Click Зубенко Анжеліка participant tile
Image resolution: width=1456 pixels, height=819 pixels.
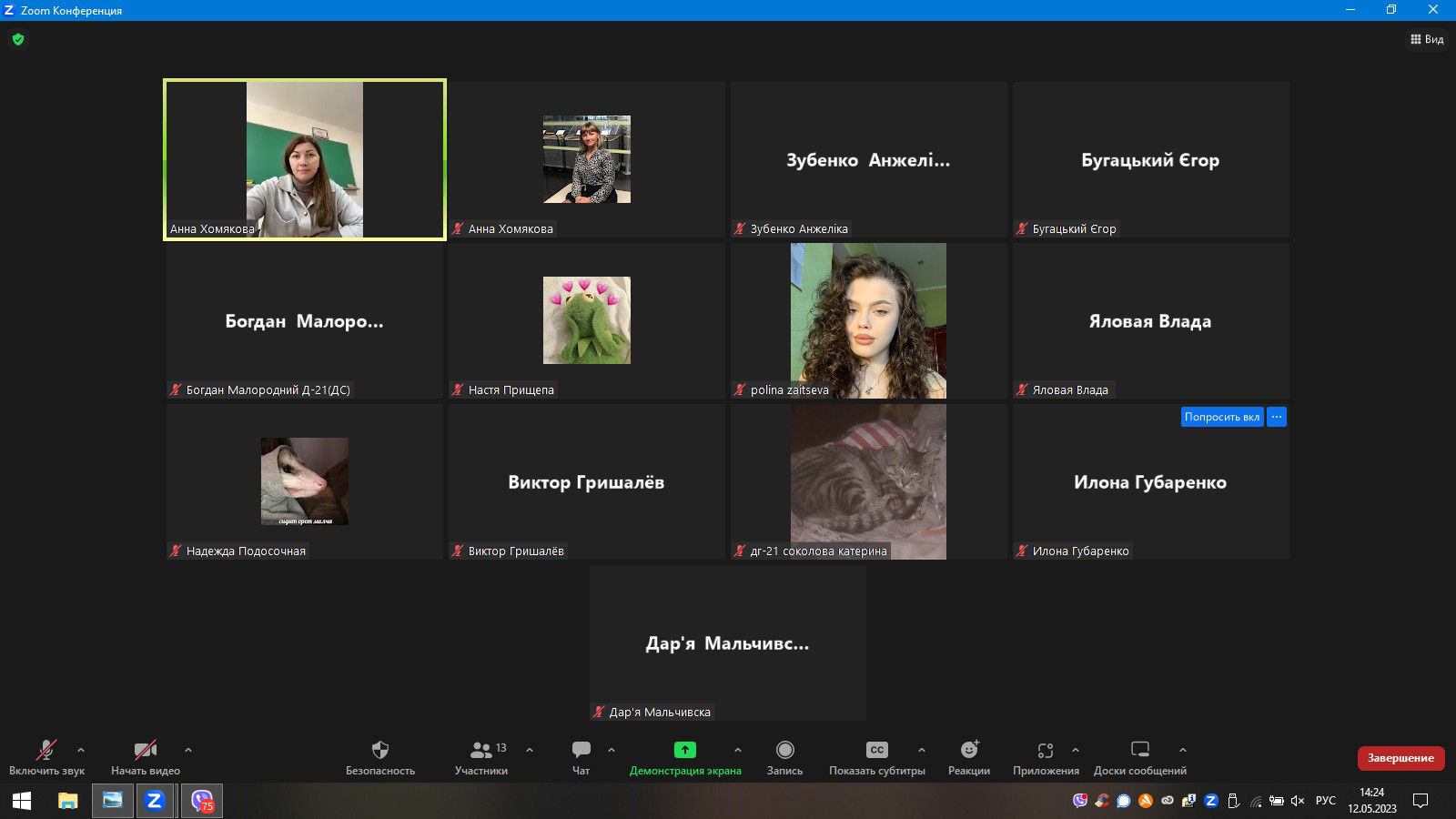point(868,159)
